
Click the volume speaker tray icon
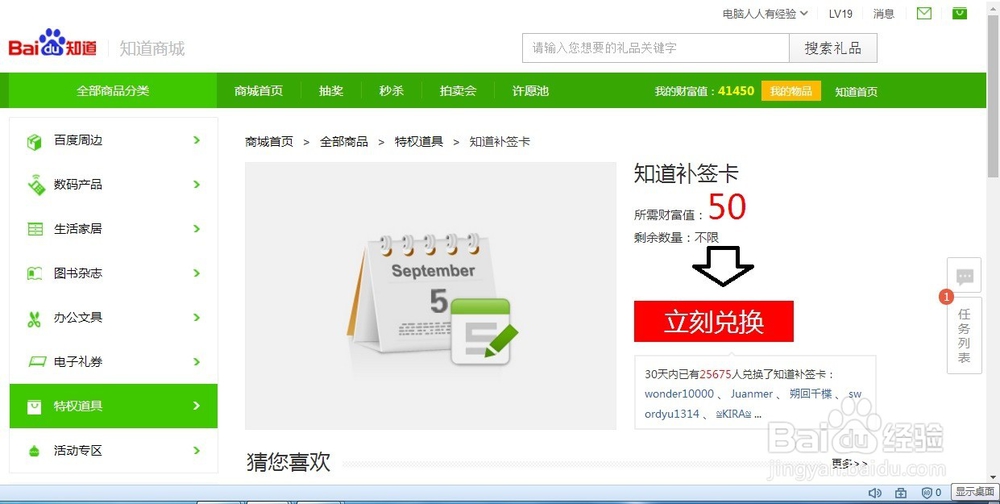875,493
